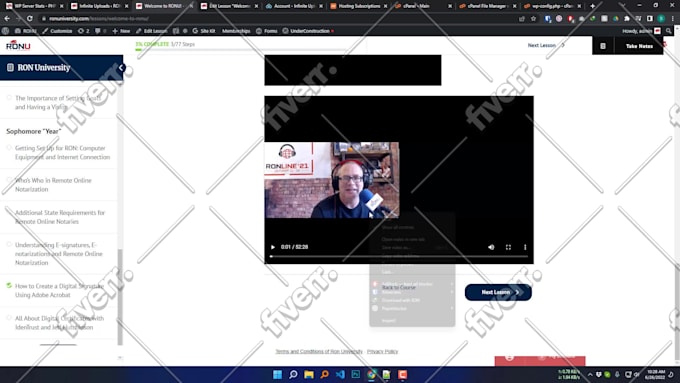The width and height of the screenshot is (680, 383).
Task: Click the Take Notes button
Action: tap(639, 46)
